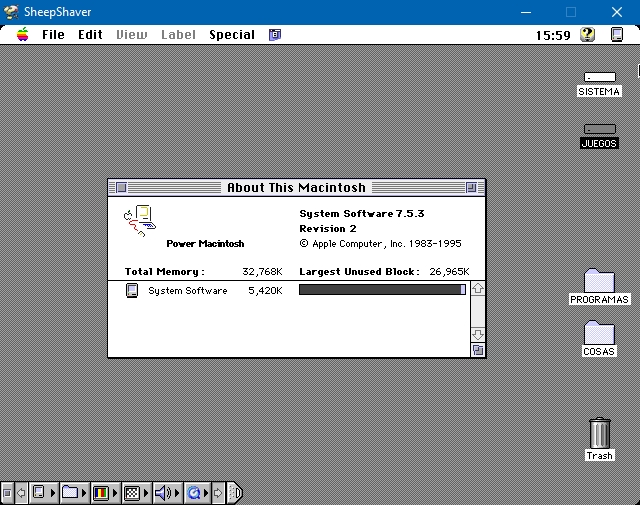Click the About This Macintosh close box
This screenshot has height=505, width=640.
[x=121, y=187]
